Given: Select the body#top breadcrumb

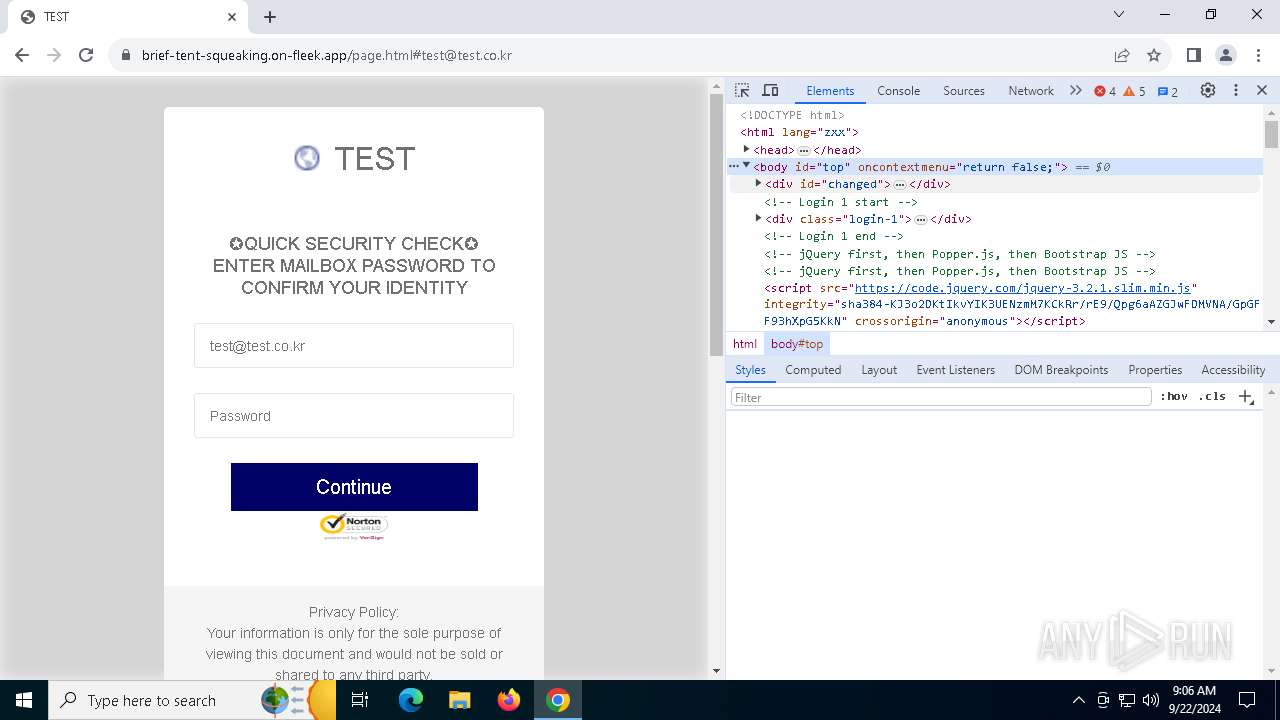Looking at the screenshot, I should click(x=797, y=343).
